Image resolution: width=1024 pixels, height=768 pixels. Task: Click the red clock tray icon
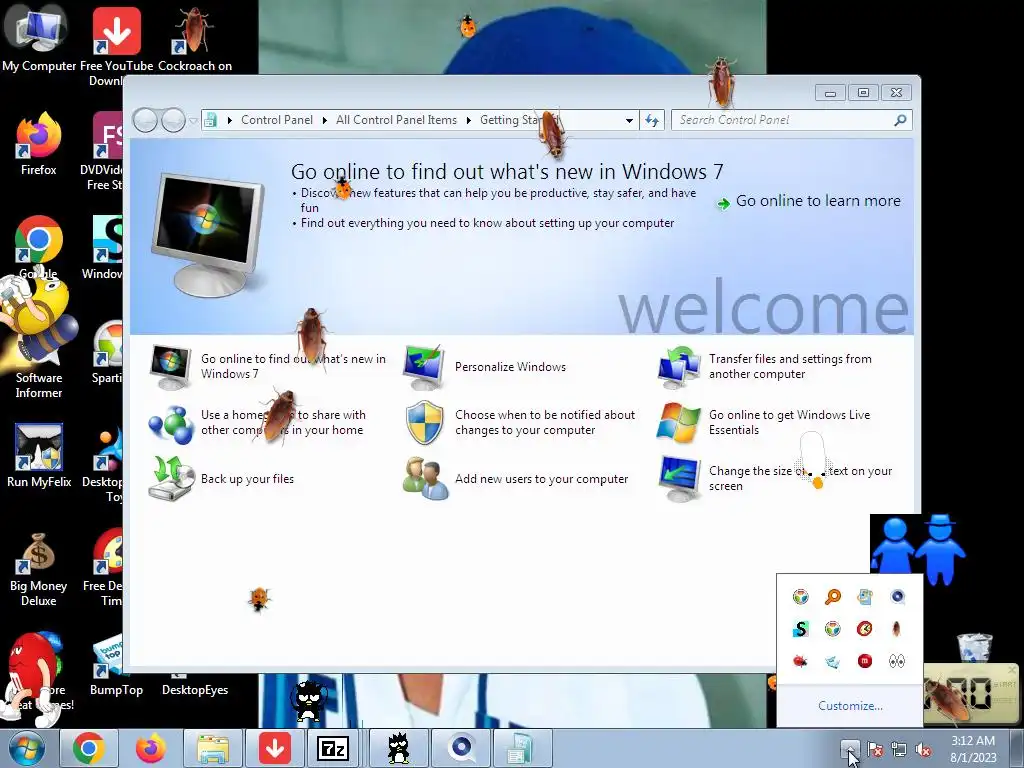pos(865,629)
